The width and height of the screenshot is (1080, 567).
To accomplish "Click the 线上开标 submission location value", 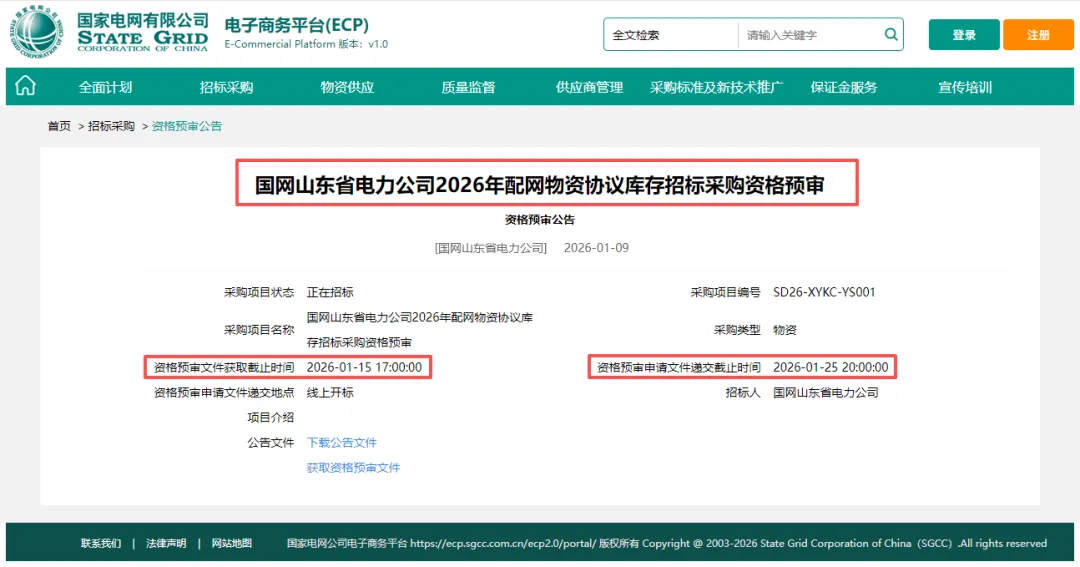I will pyautogui.click(x=330, y=393).
